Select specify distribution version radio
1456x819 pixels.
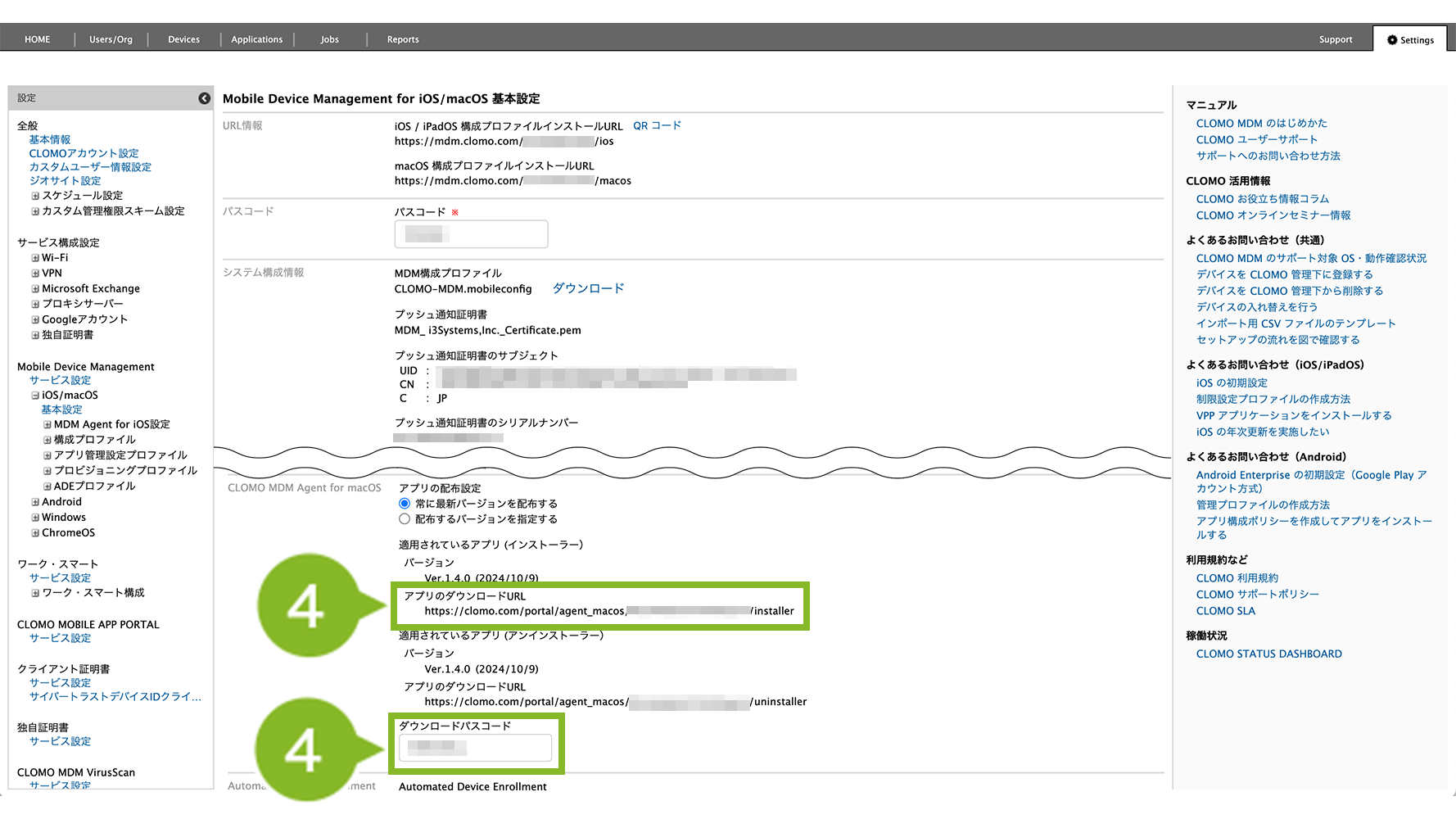point(405,519)
